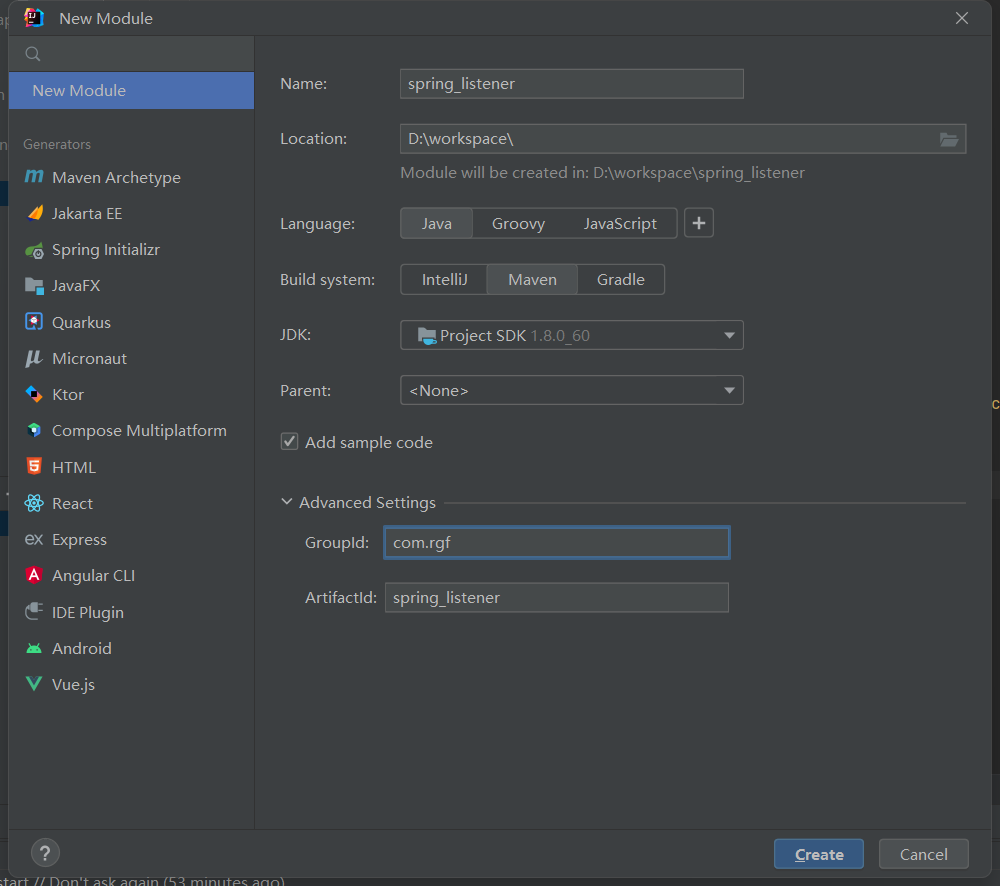Viewport: 1000px width, 886px height.
Task: Click the HTML5 shield icon
Action: pyautogui.click(x=34, y=466)
